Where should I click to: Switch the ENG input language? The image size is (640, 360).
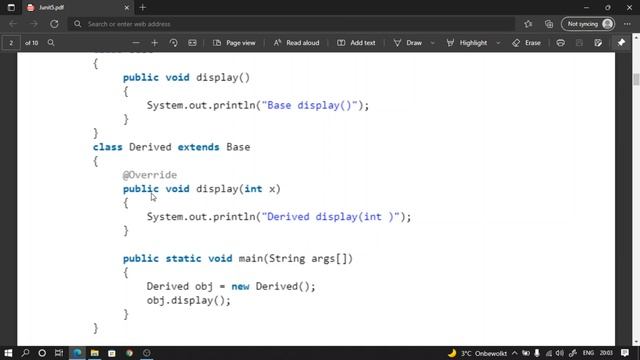pyautogui.click(x=588, y=353)
